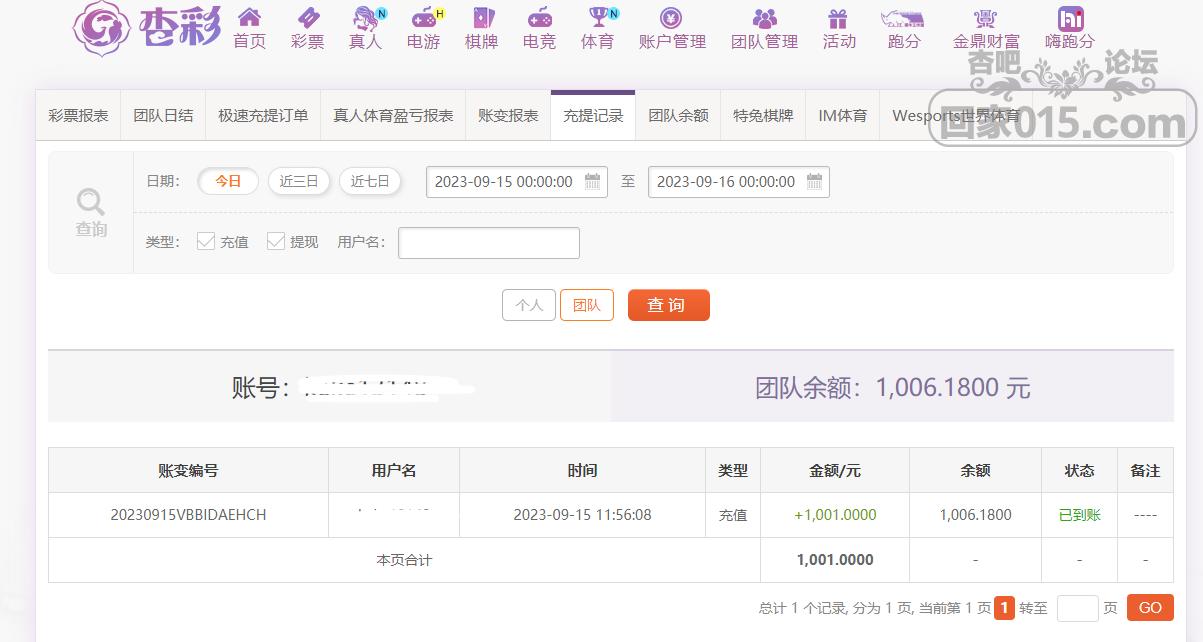The height and width of the screenshot is (642, 1203).
Task: Choose the 近七日 date range
Action: coord(370,181)
